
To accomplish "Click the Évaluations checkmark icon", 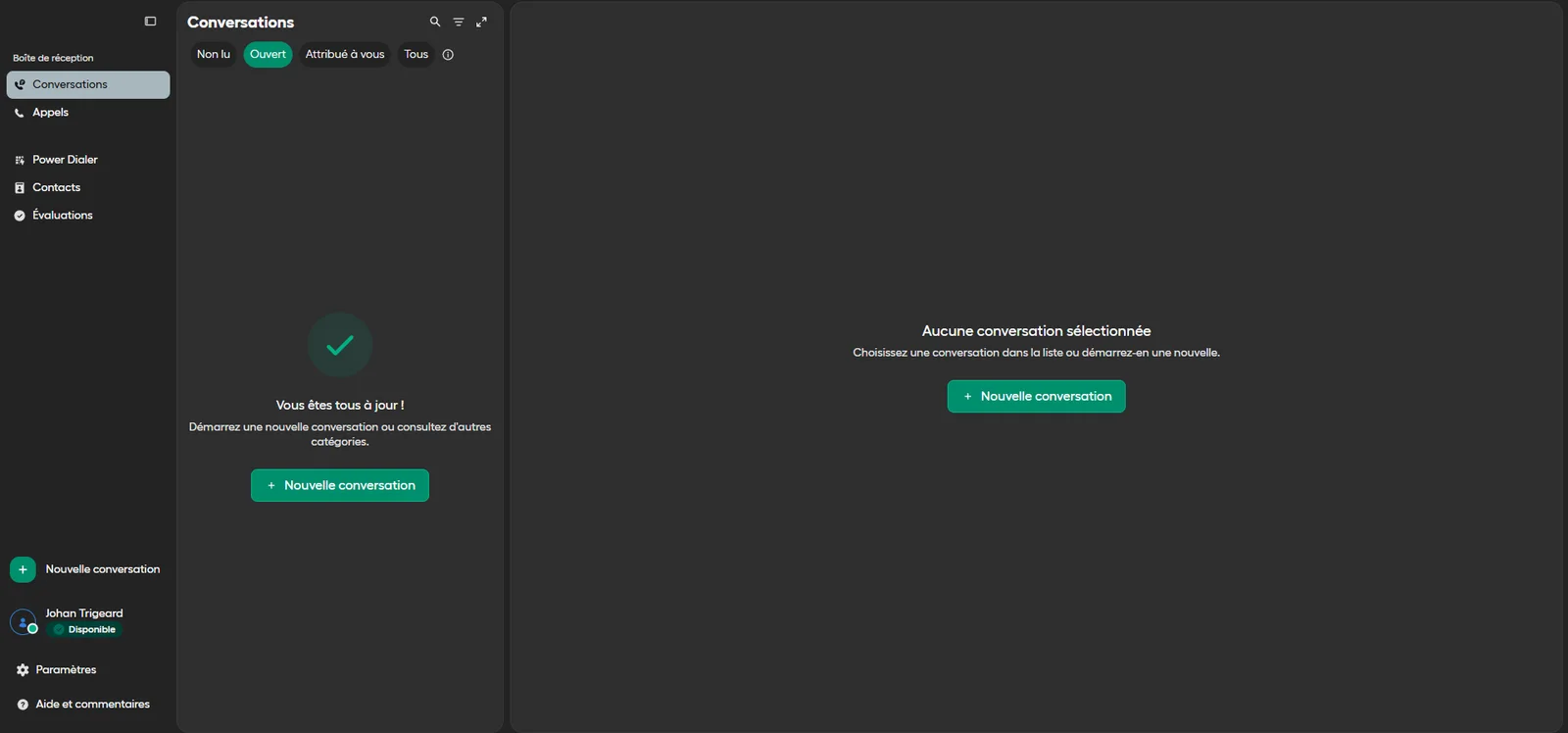I will (20, 216).
